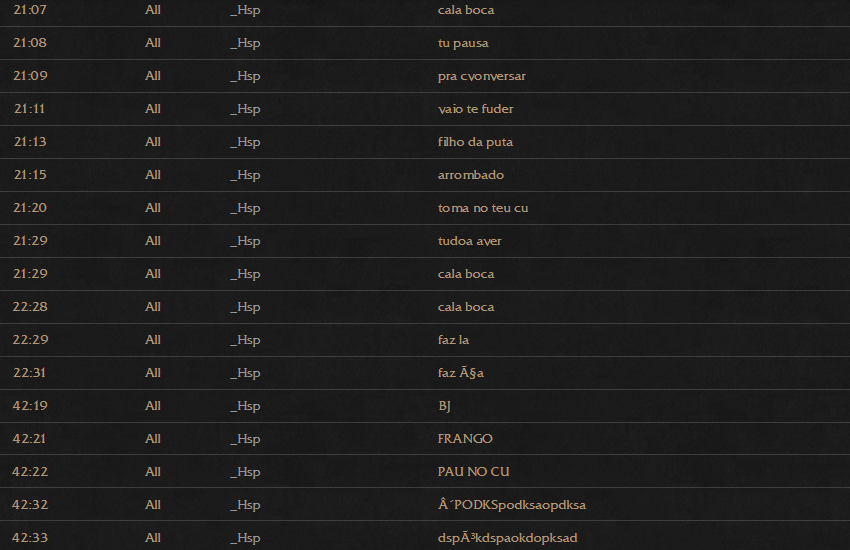Select the 'BJ' chat message

pos(444,406)
